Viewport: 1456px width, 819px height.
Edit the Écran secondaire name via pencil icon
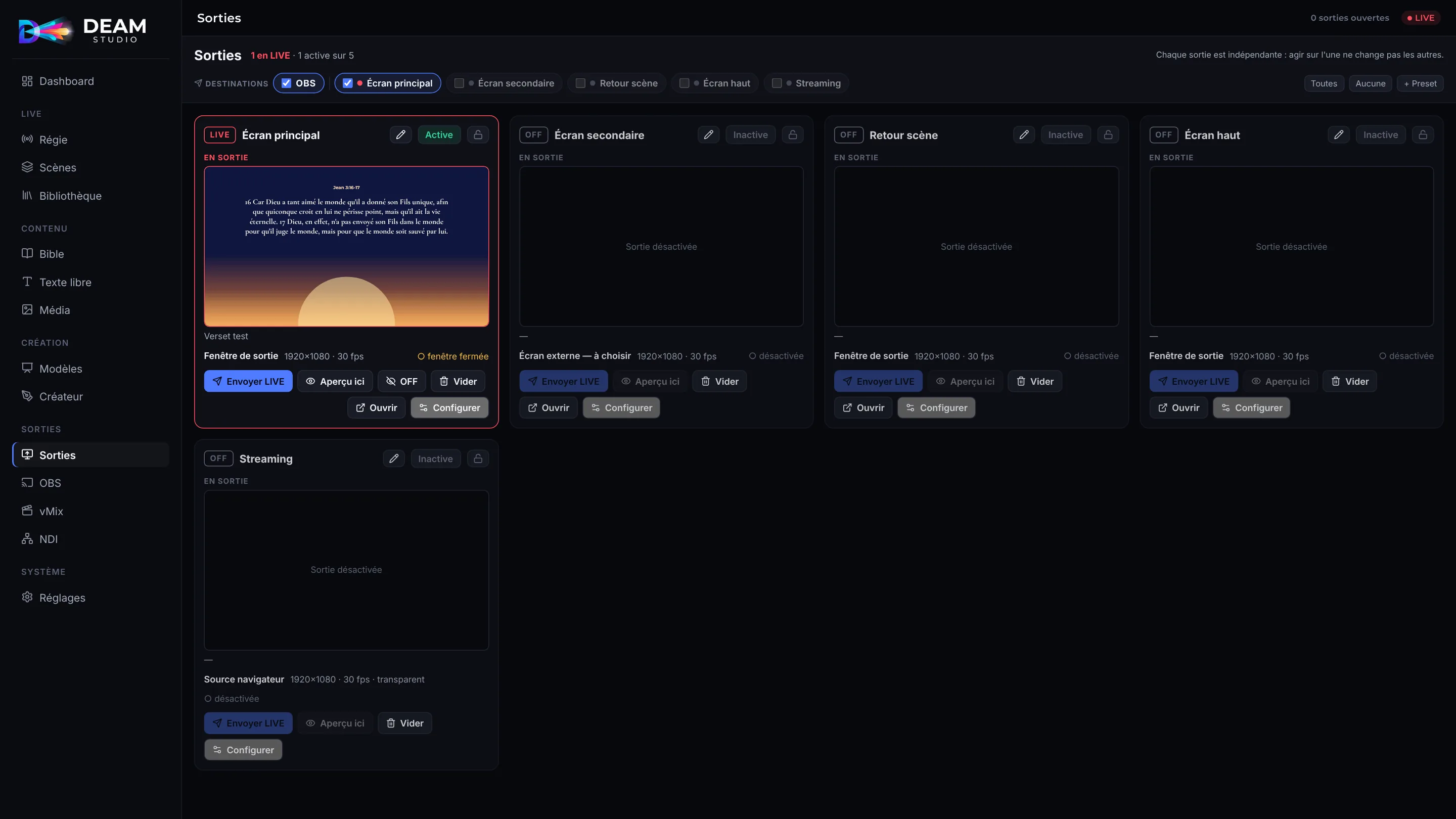[x=708, y=134]
